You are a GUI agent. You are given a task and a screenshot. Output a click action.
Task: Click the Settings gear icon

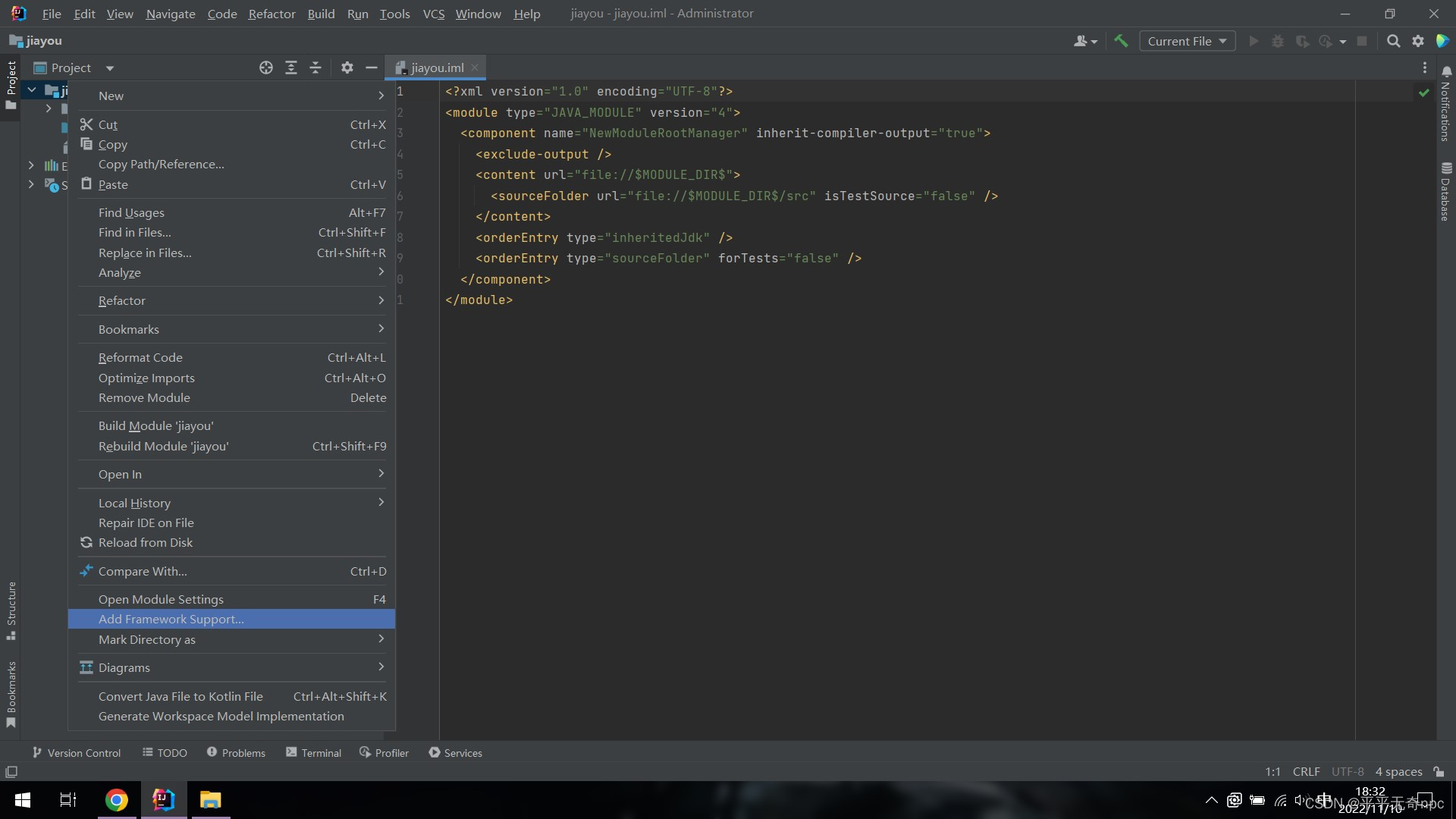click(x=1419, y=41)
